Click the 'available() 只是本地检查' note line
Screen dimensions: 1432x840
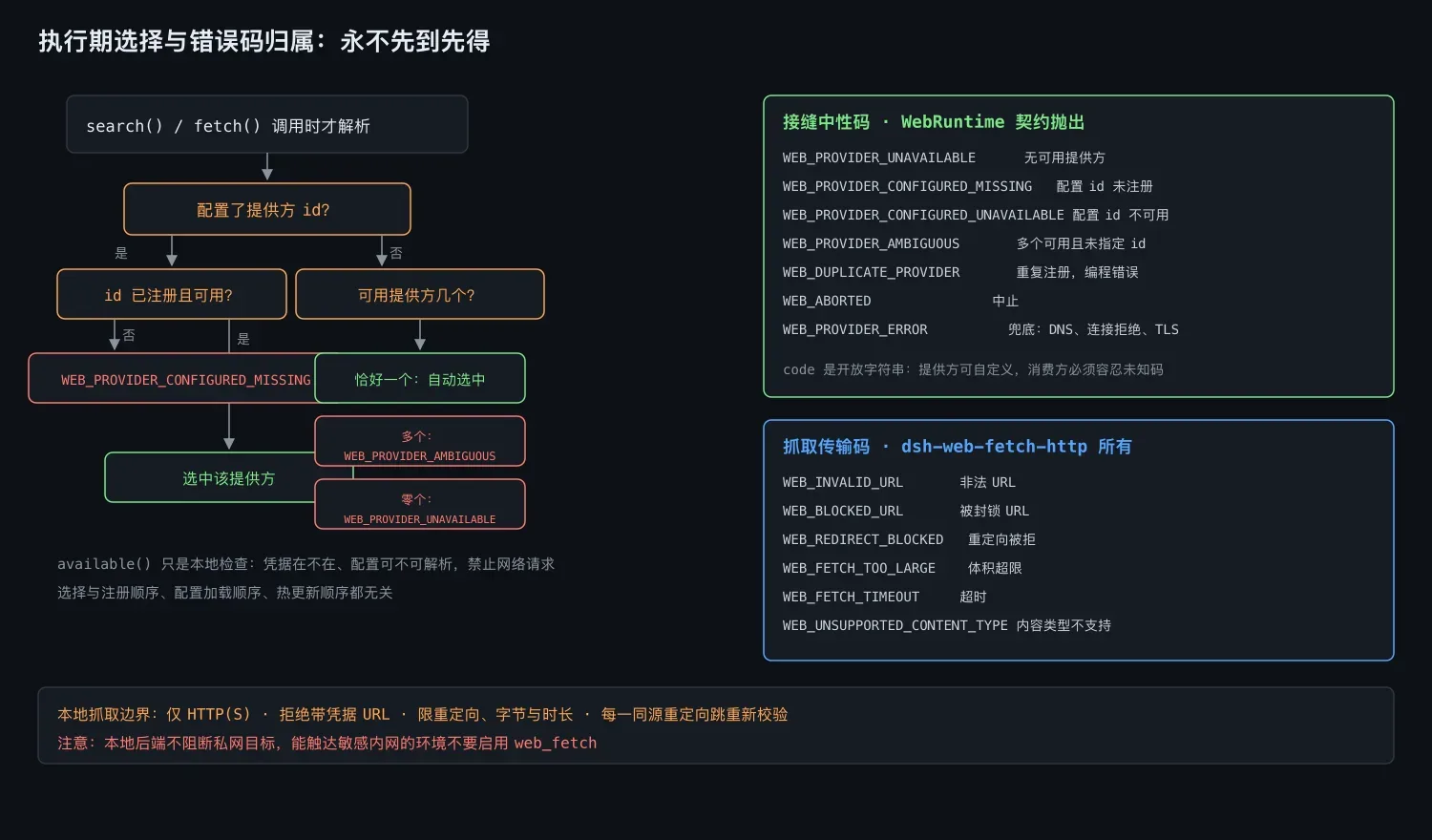[x=305, y=564]
